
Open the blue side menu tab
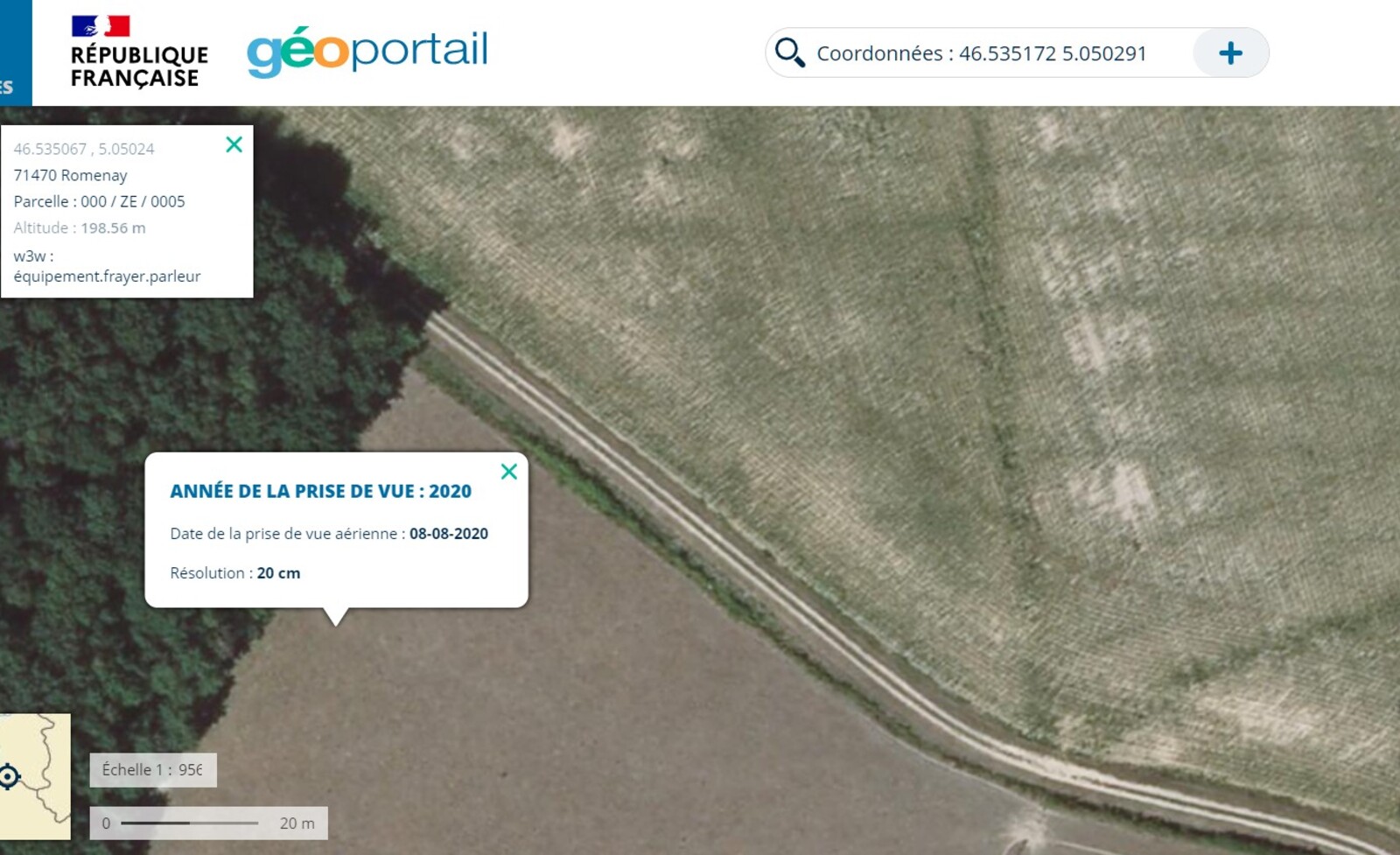coord(16,53)
